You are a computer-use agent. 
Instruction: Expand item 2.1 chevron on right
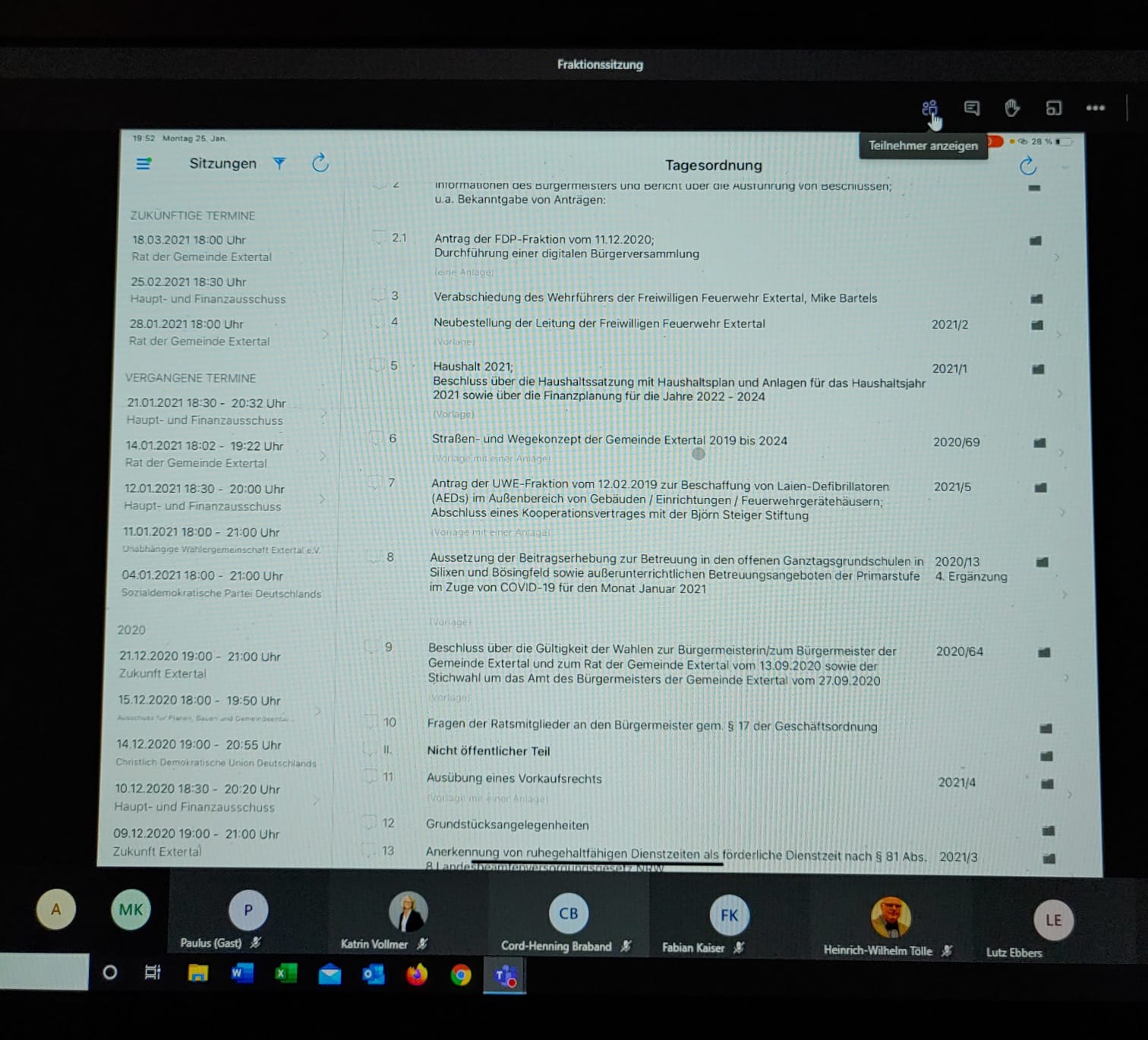(1056, 258)
